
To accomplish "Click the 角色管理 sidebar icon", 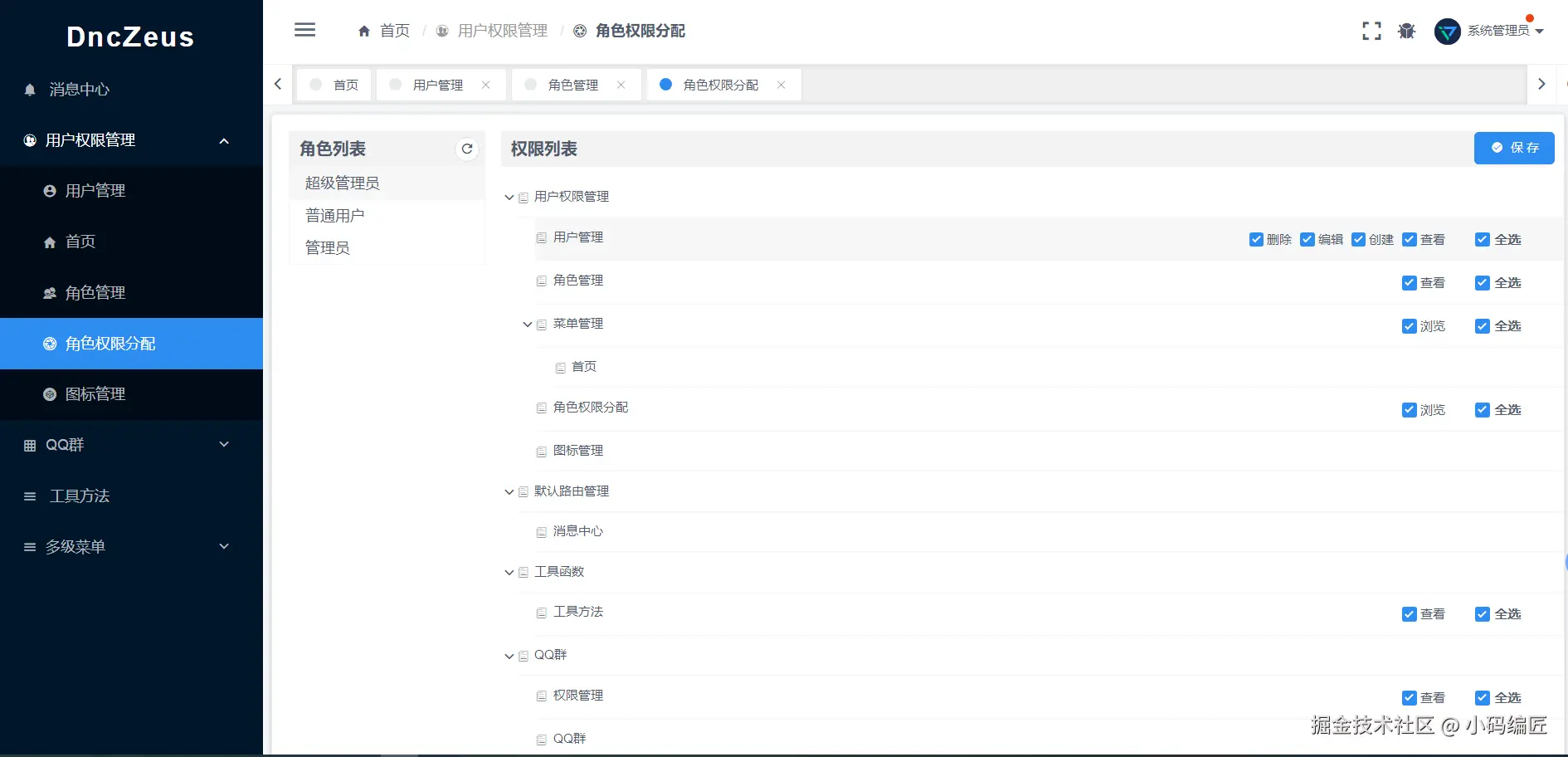I will [50, 293].
